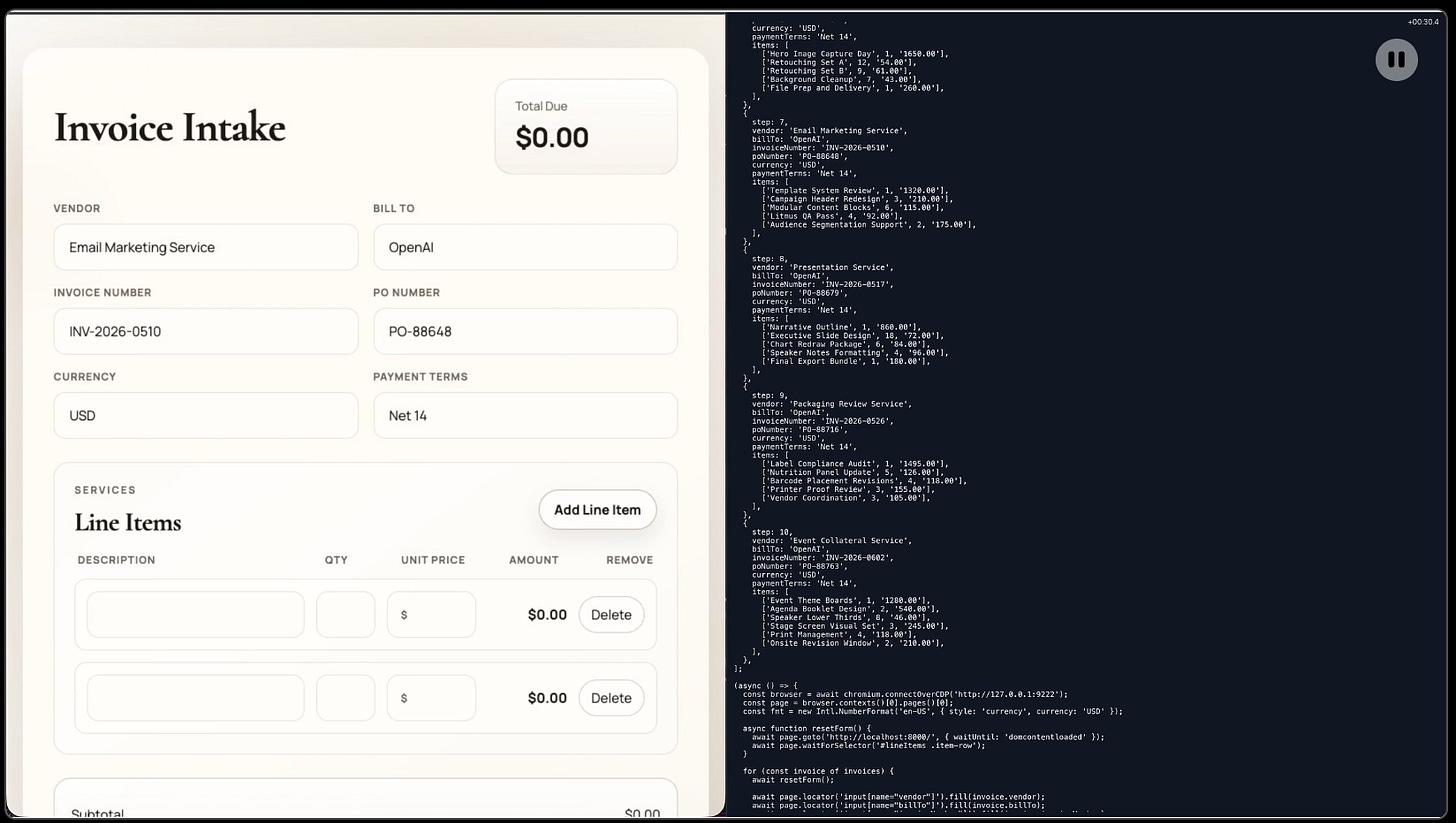Viewport: 1456px width, 823px height.
Task: Click first row's unit price input
Action: point(431,614)
